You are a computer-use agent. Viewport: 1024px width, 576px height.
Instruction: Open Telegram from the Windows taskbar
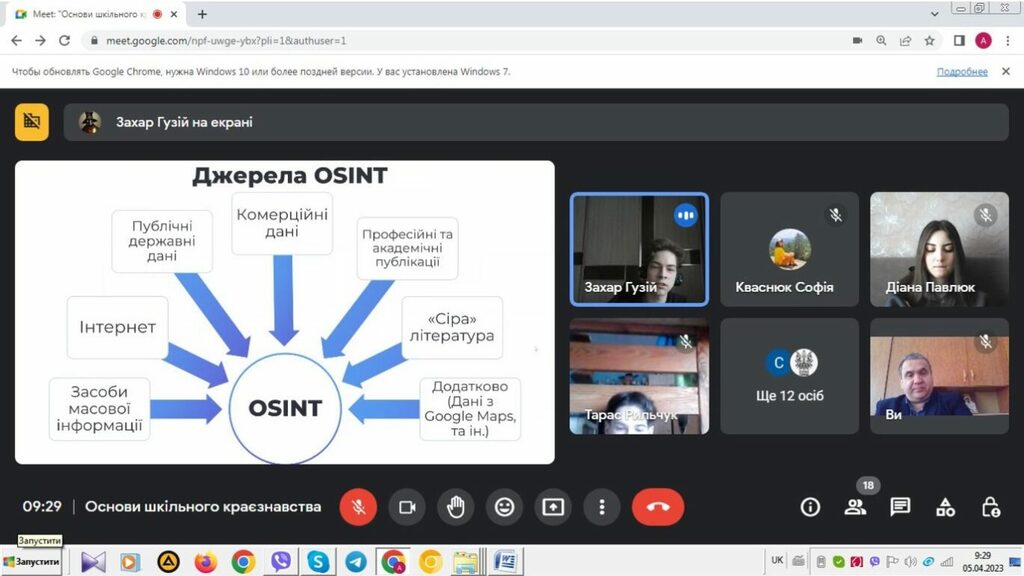click(356, 562)
